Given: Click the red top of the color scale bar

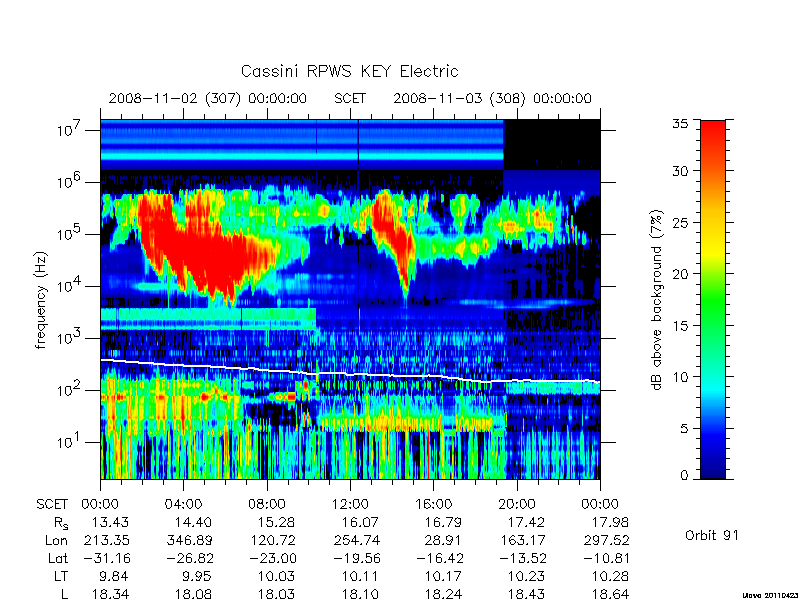Looking at the screenshot, I should tap(713, 133).
